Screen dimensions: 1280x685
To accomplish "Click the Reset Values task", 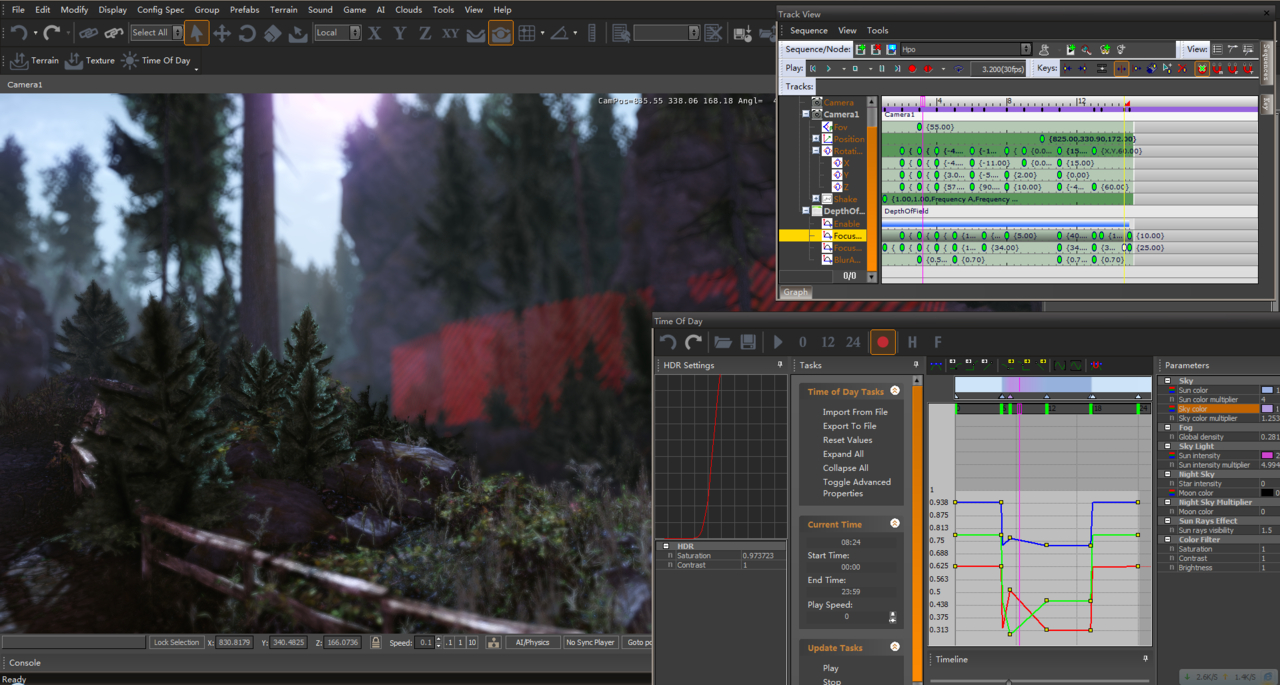I will point(847,440).
